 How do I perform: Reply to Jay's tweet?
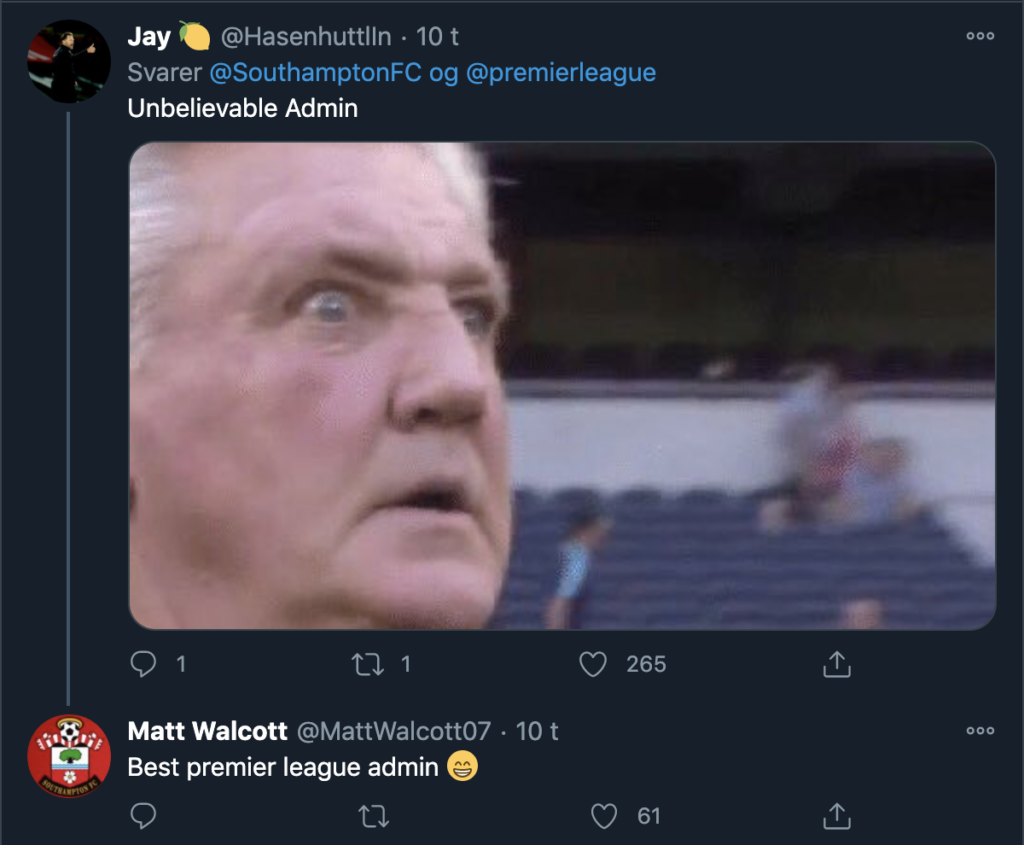click(145, 664)
